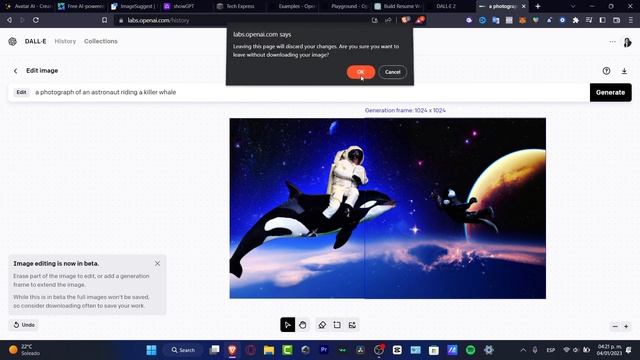The height and width of the screenshot is (360, 640).
Task: Open the help question mark icon
Action: [606, 71]
